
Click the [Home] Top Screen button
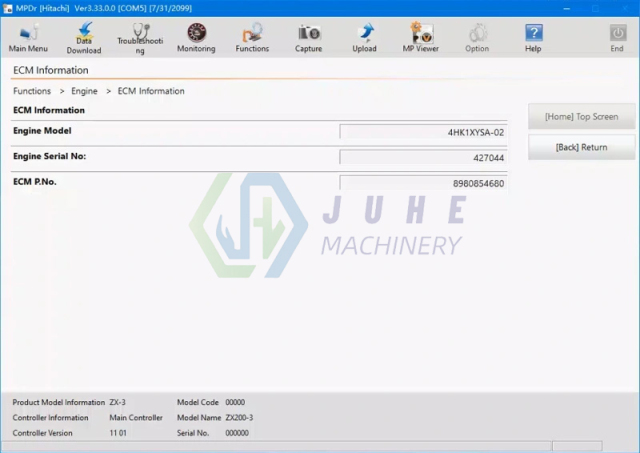[581, 117]
